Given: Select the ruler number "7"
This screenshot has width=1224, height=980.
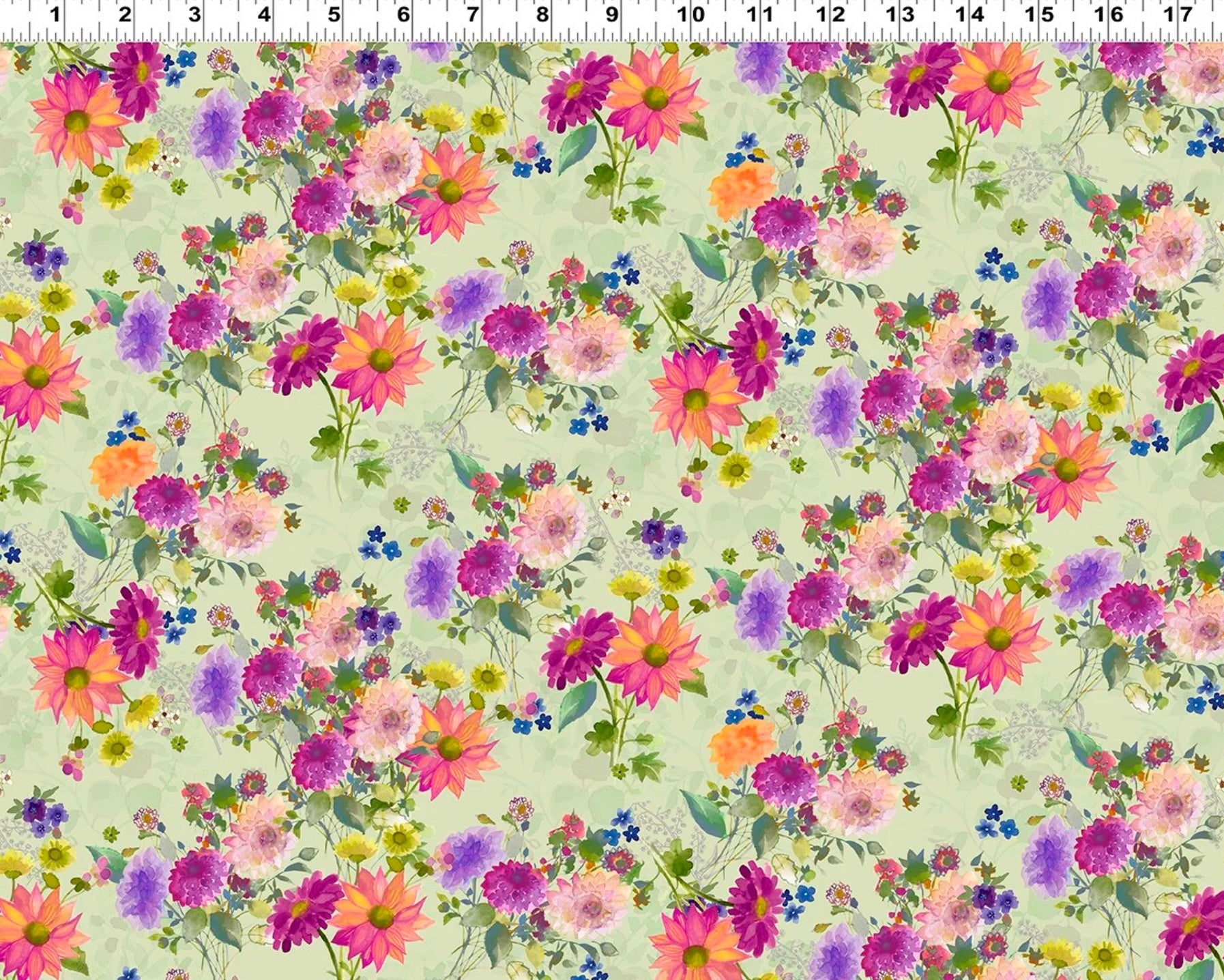Looking at the screenshot, I should click(472, 14).
